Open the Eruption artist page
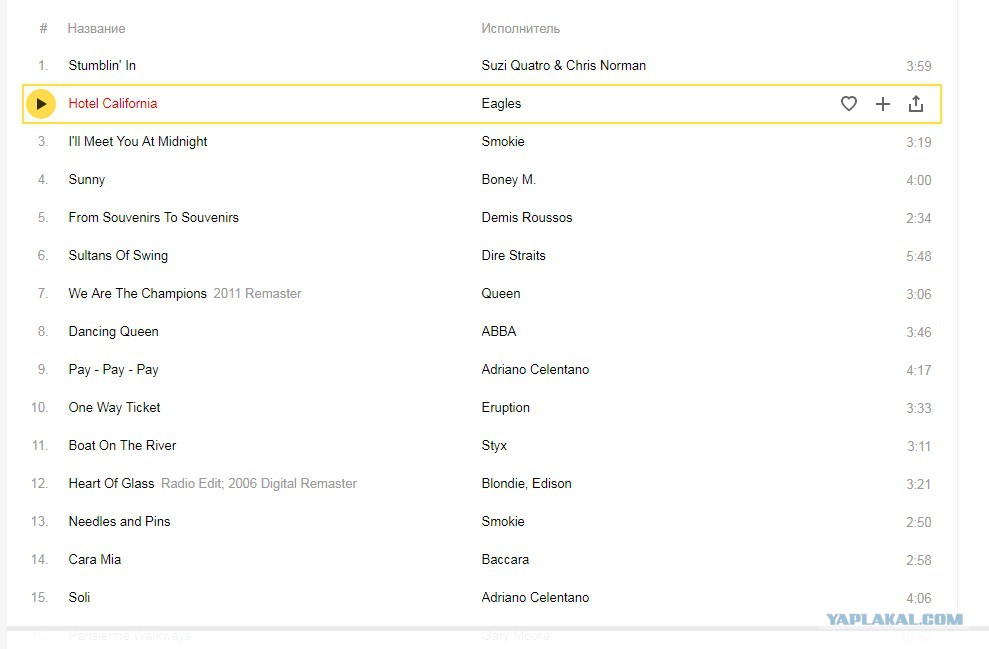The image size is (989, 649). 505,407
